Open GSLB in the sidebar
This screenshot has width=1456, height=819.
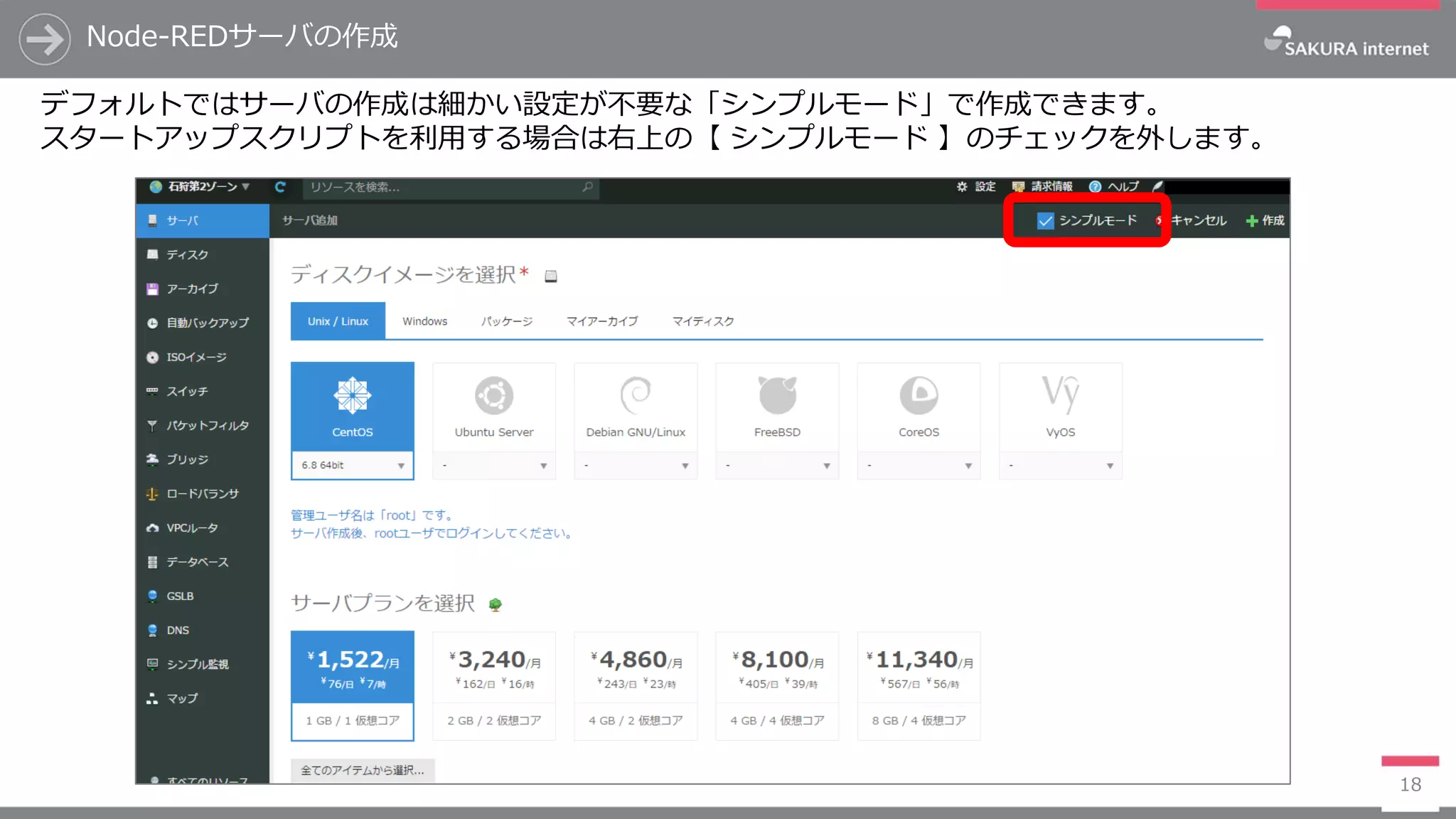[203, 596]
